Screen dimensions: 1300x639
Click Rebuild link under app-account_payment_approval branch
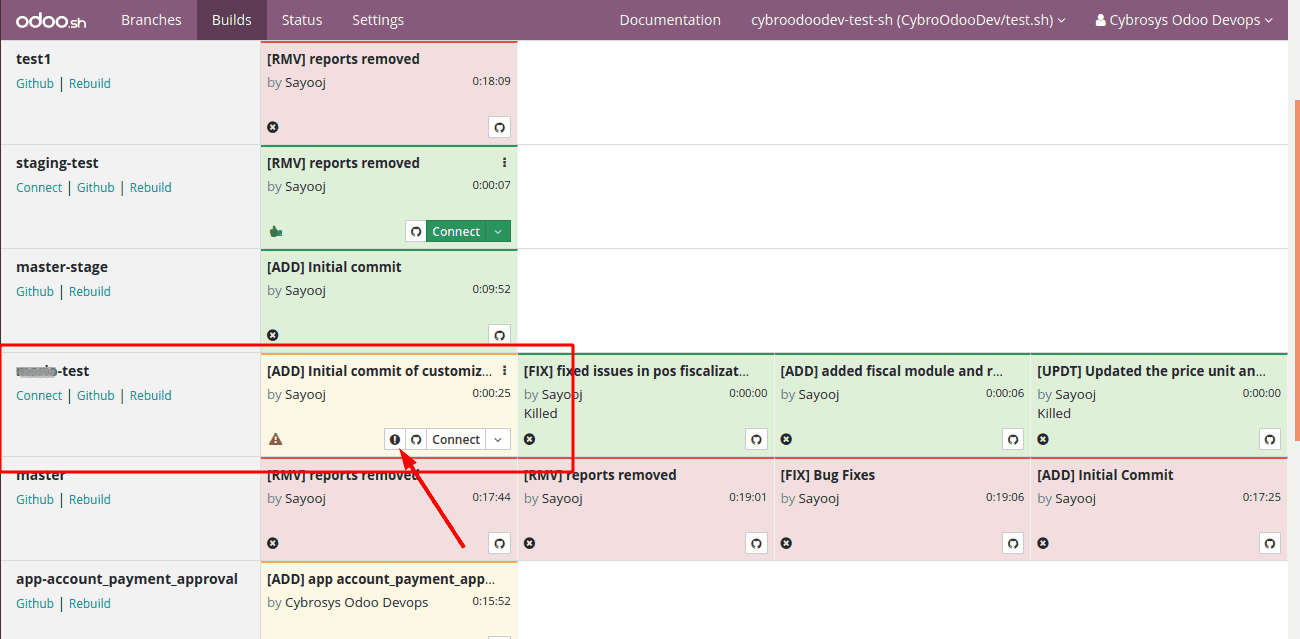pos(90,603)
